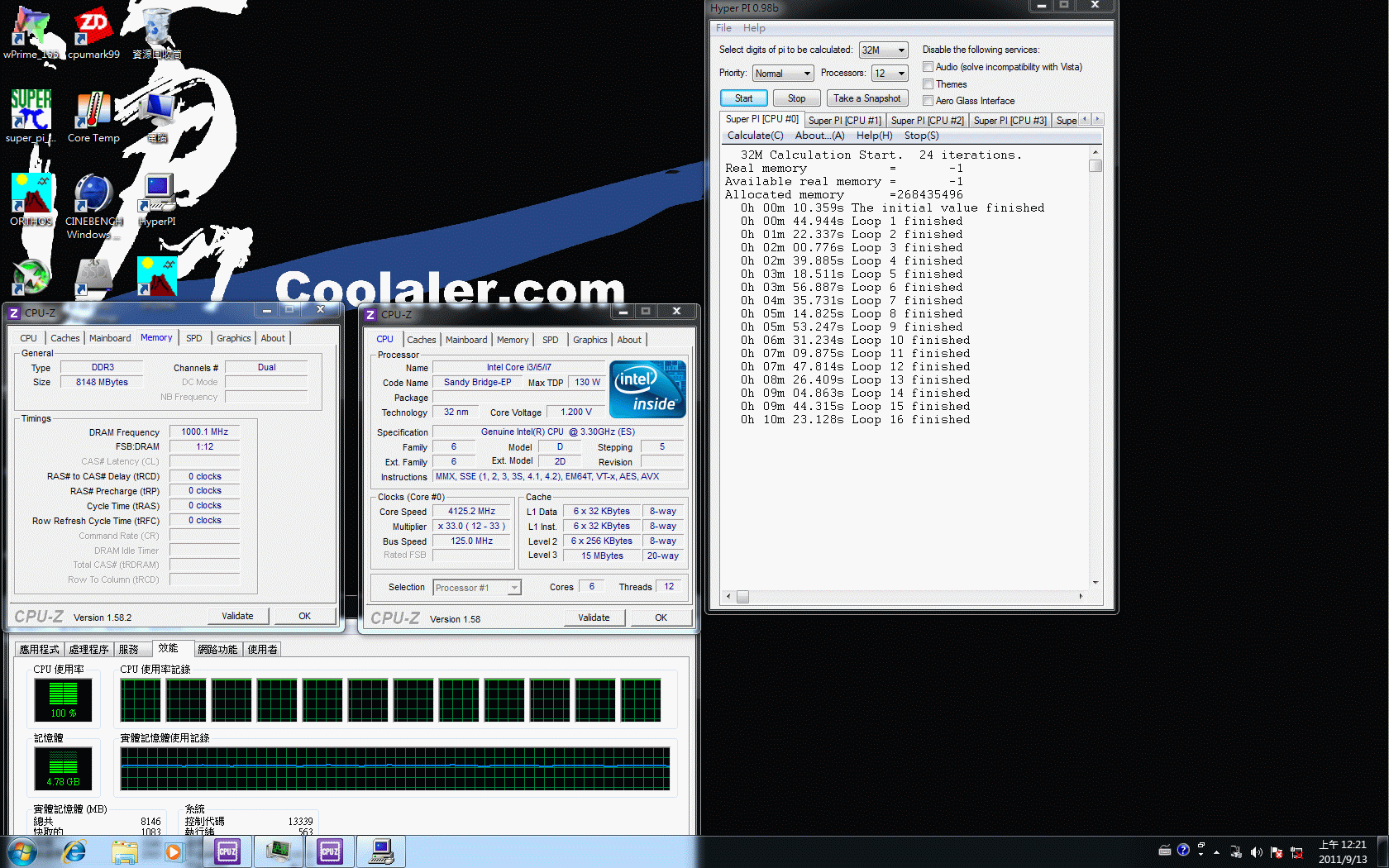Switch to HyperPI taskbar button
Viewport: 1389px width, 868px height.
coord(381,851)
